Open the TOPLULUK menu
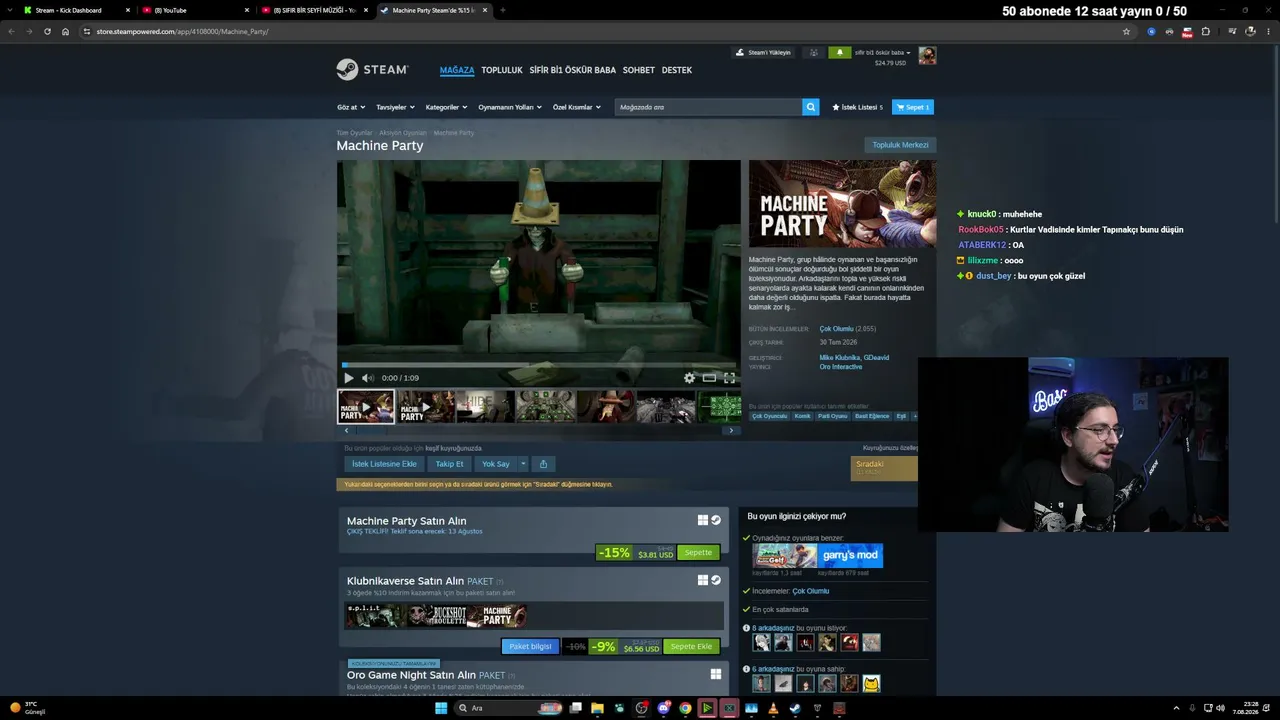Image resolution: width=1280 pixels, height=720 pixels. tap(502, 70)
